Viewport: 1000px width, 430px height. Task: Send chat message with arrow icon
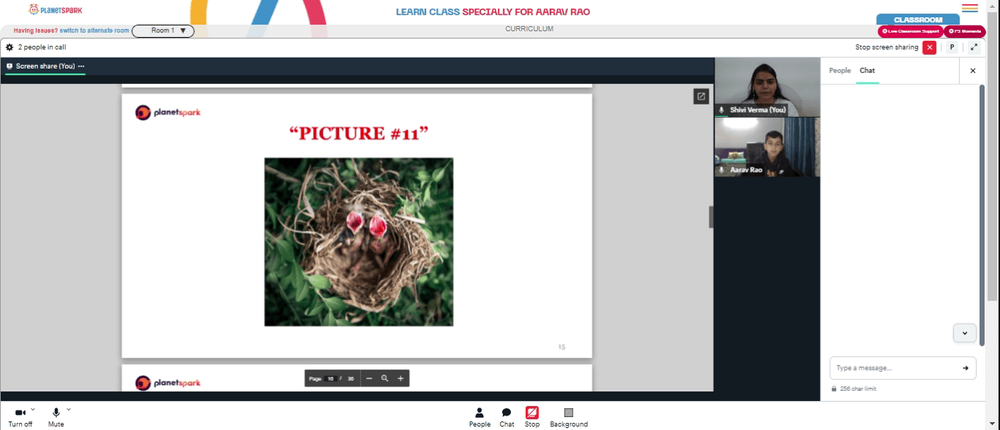point(966,368)
